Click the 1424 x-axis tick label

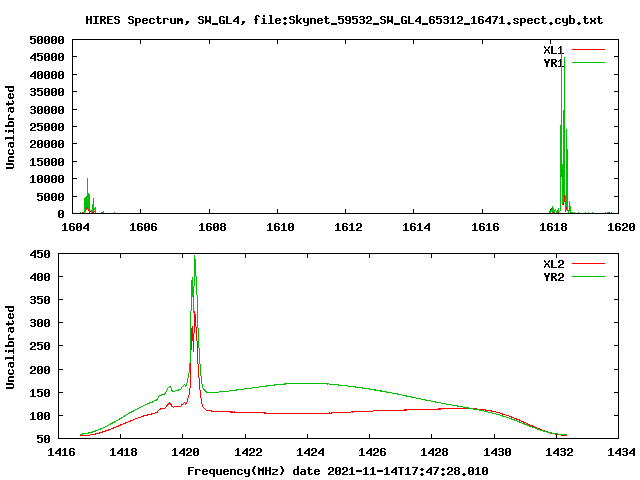(310, 452)
